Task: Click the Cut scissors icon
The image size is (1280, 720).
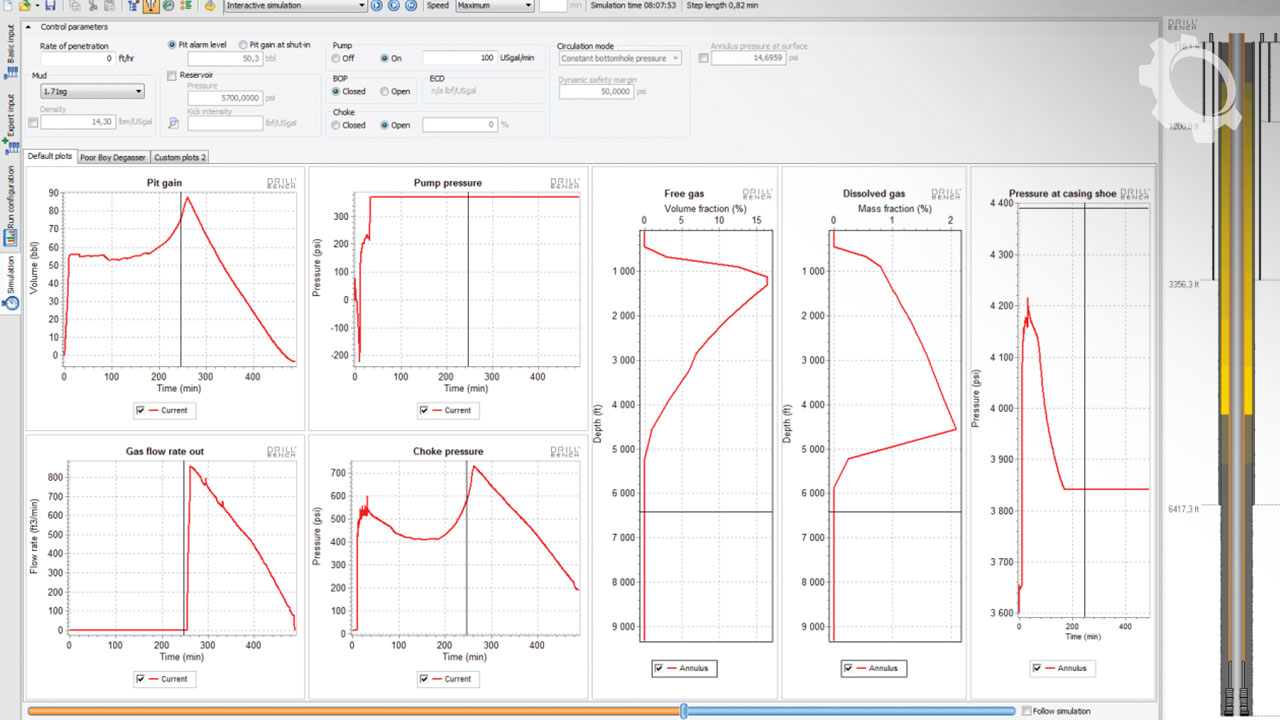Action: [x=93, y=5]
